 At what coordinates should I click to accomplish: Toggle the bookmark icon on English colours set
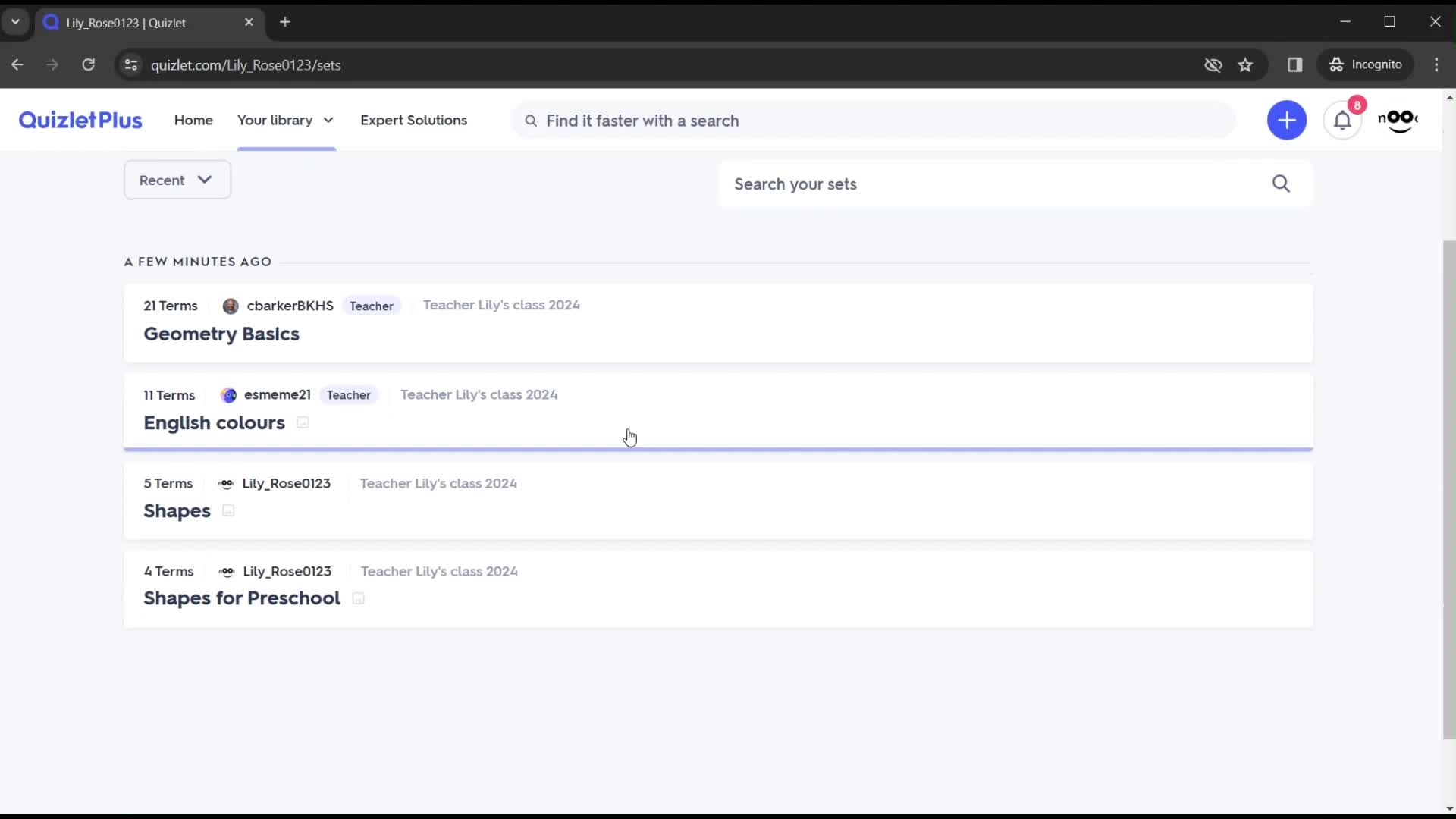click(x=303, y=423)
